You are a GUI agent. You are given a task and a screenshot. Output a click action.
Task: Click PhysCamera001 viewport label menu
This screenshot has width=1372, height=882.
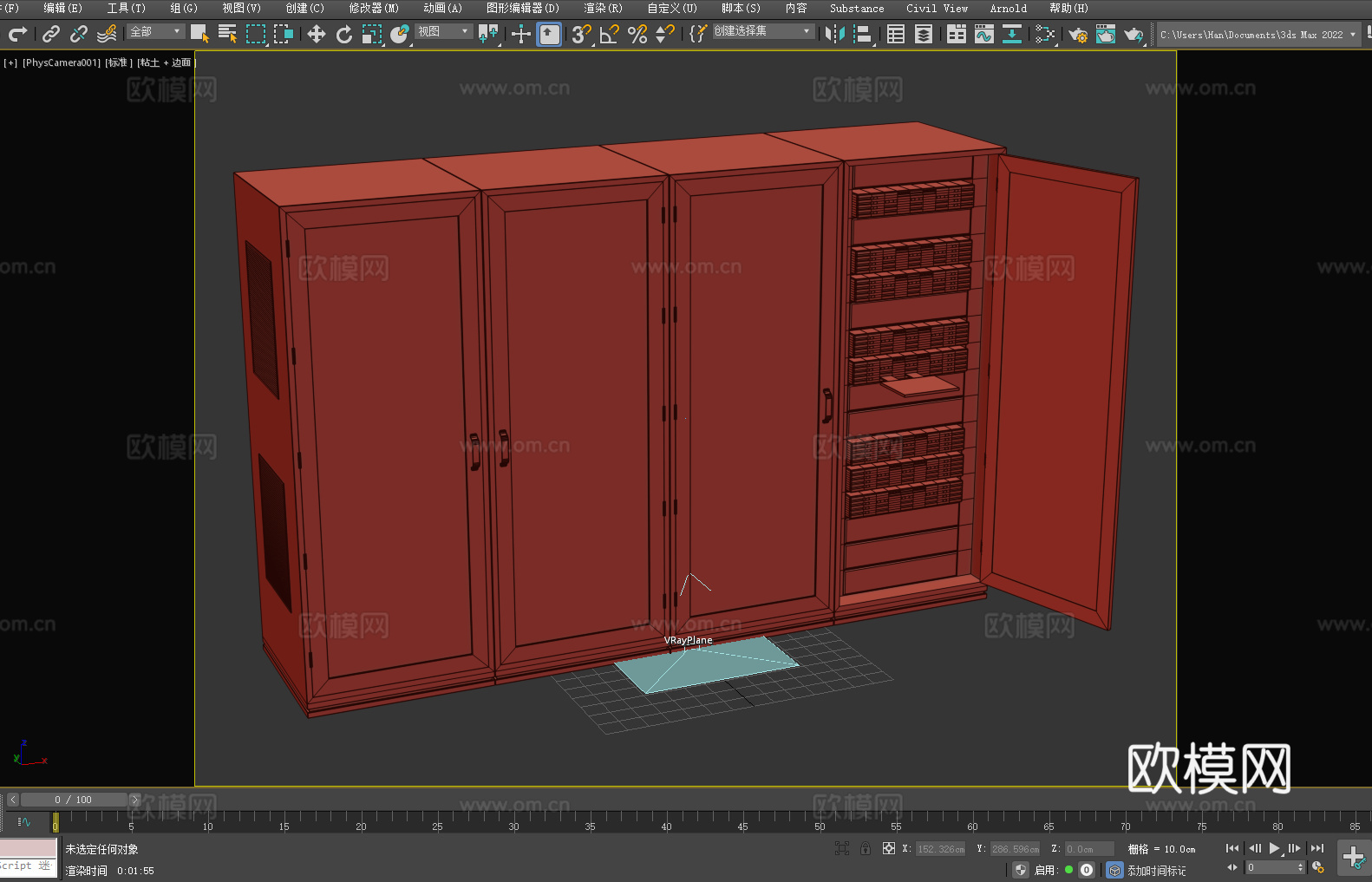point(62,62)
